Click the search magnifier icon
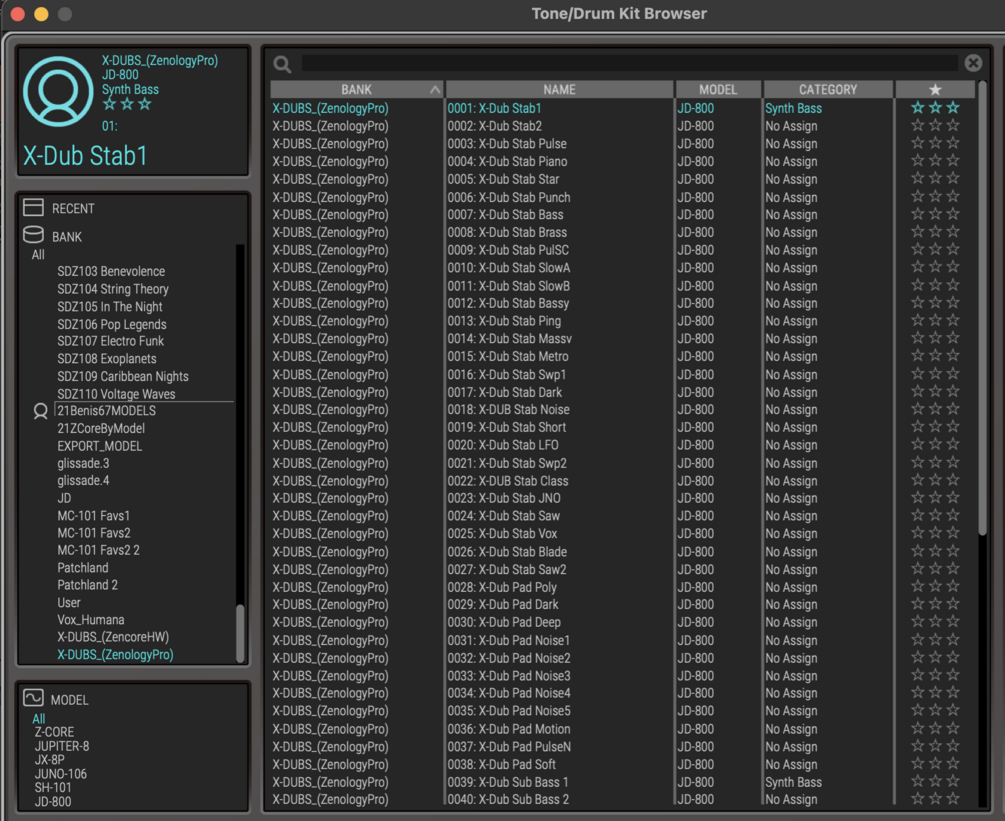Image resolution: width=1005 pixels, height=821 pixels. click(282, 64)
